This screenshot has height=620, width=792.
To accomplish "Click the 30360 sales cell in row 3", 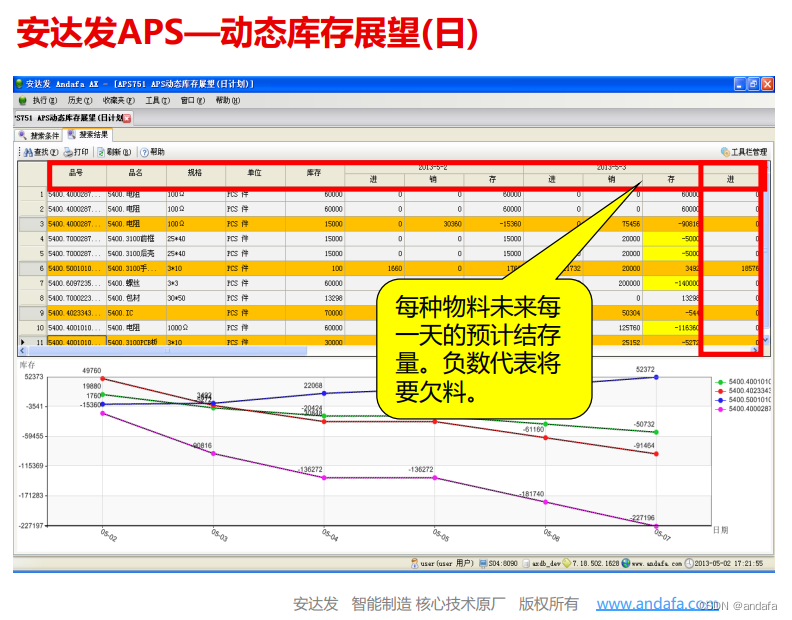I will coord(434,224).
